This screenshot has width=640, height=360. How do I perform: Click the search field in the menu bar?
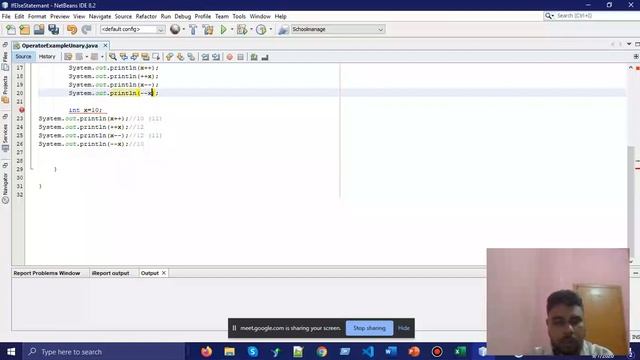(x=596, y=16)
